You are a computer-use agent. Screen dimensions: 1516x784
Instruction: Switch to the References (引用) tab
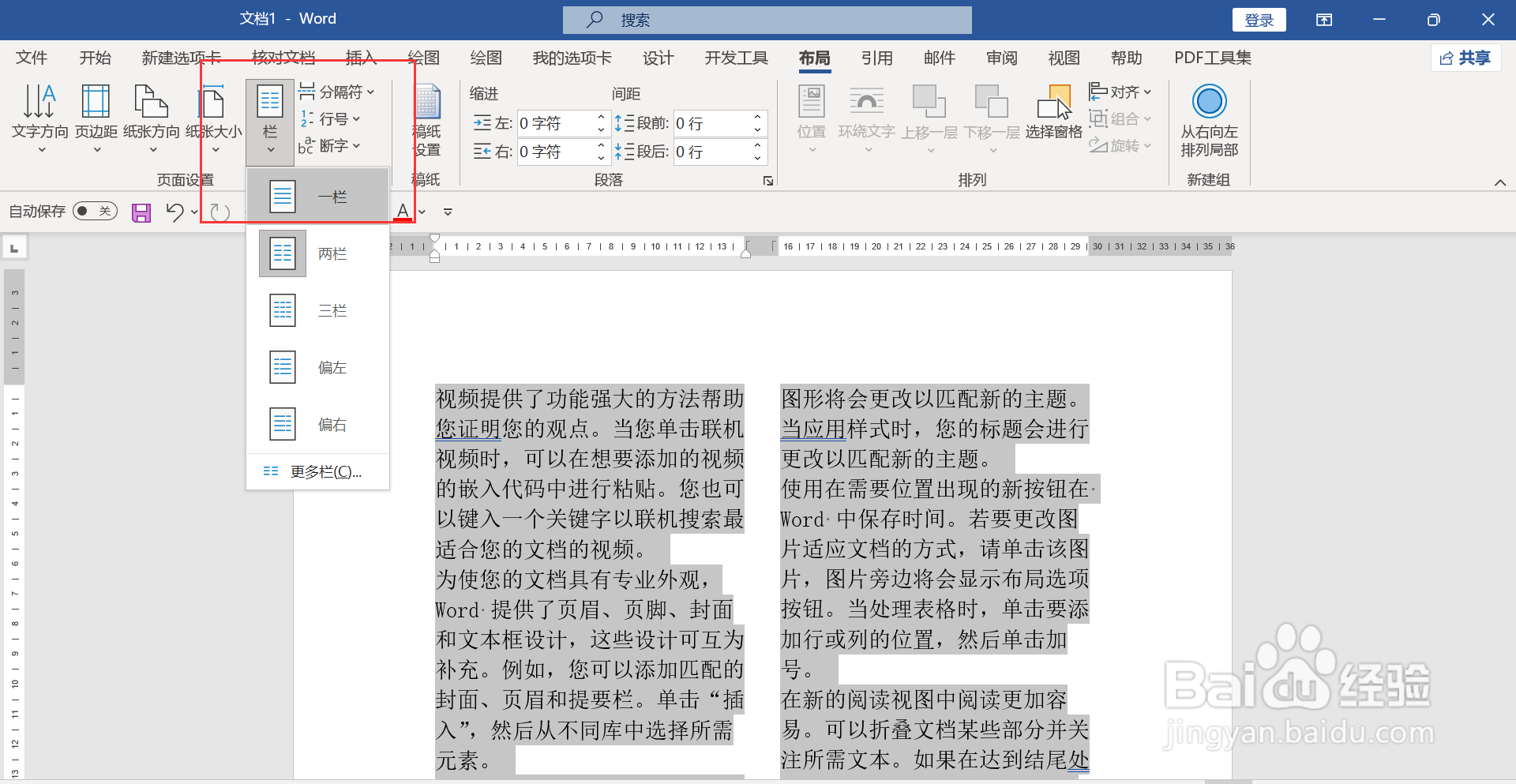(877, 58)
